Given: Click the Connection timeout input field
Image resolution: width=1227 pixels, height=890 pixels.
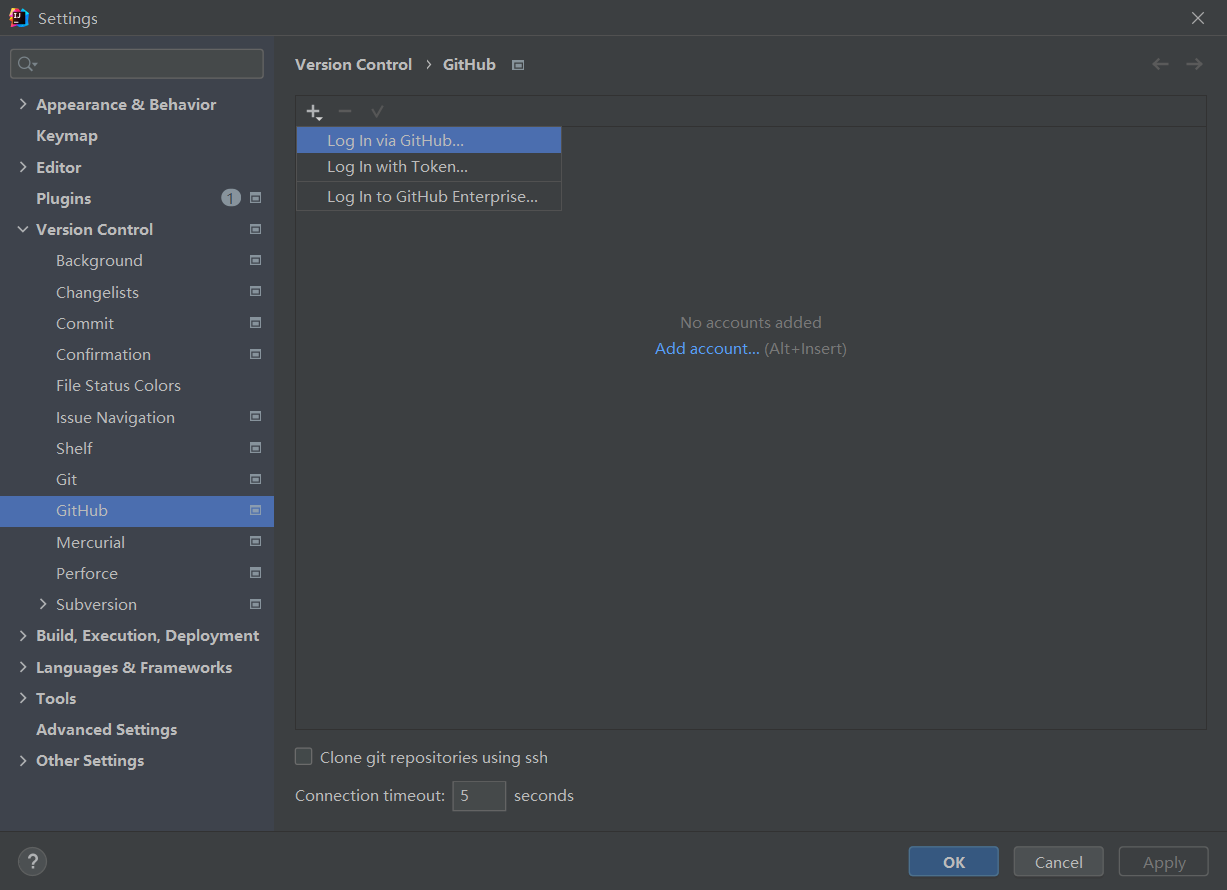Looking at the screenshot, I should [479, 795].
